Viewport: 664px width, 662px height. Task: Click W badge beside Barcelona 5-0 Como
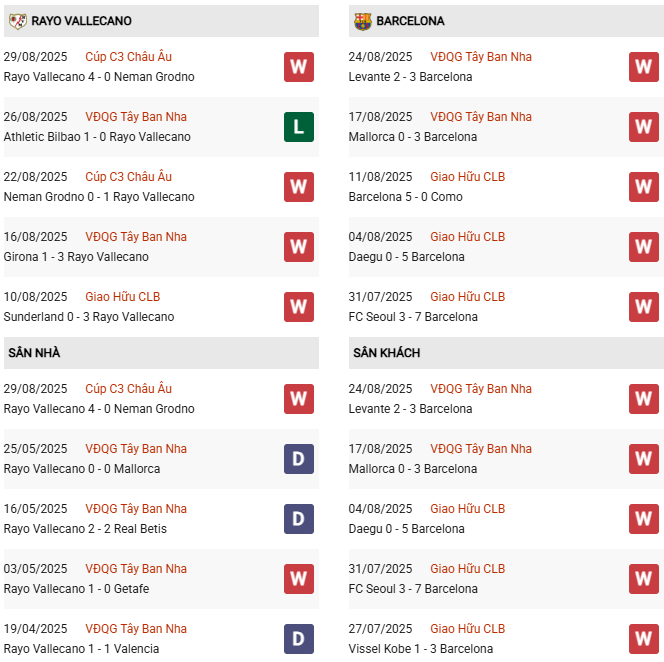[x=643, y=187]
